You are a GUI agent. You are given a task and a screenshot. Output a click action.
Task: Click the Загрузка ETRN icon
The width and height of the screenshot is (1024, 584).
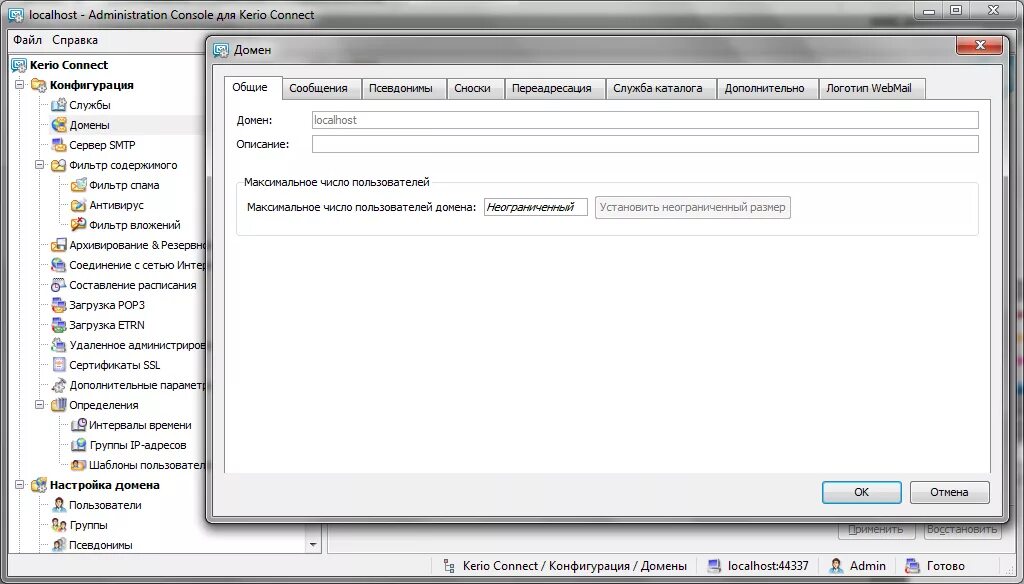click(59, 325)
